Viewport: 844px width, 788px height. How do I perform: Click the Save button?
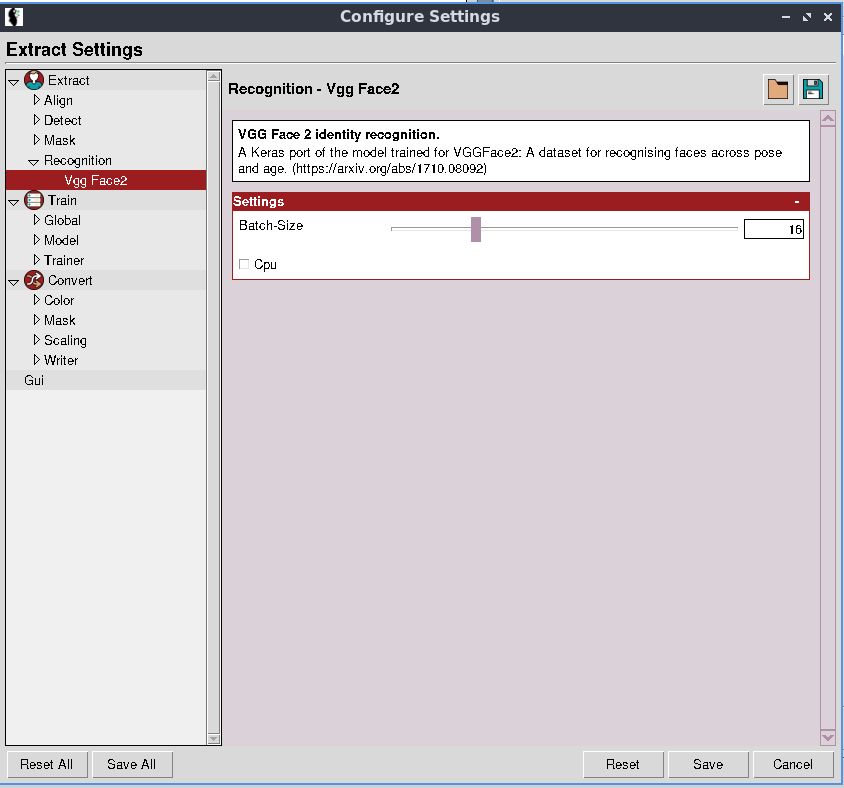[708, 764]
